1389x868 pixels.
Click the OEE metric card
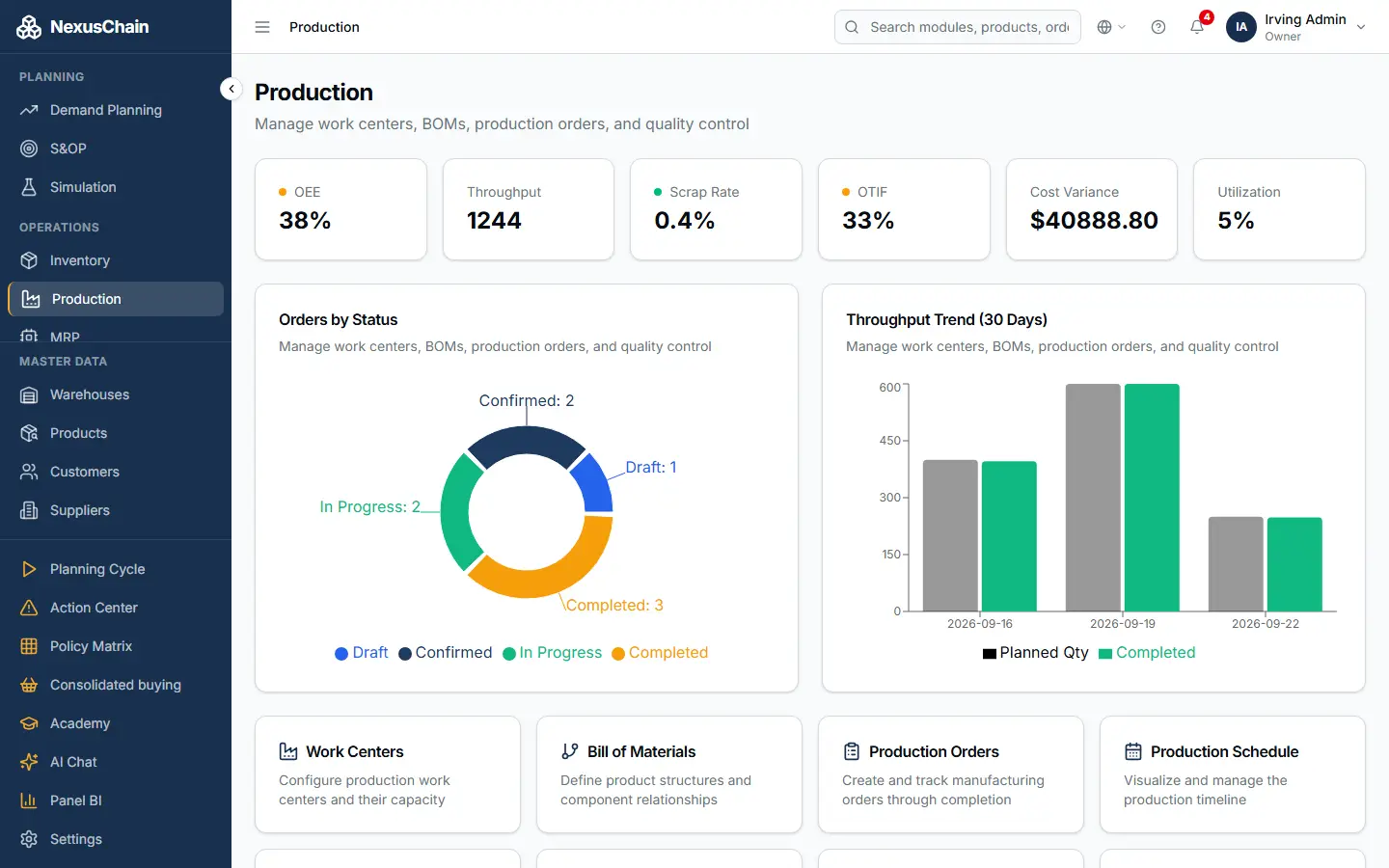coord(340,209)
